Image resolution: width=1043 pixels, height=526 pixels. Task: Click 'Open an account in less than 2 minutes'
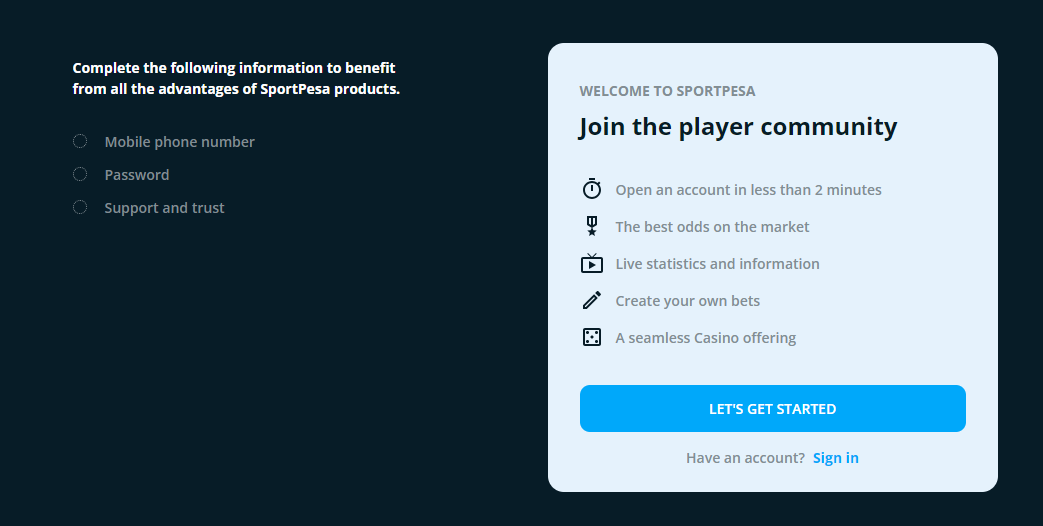click(748, 190)
